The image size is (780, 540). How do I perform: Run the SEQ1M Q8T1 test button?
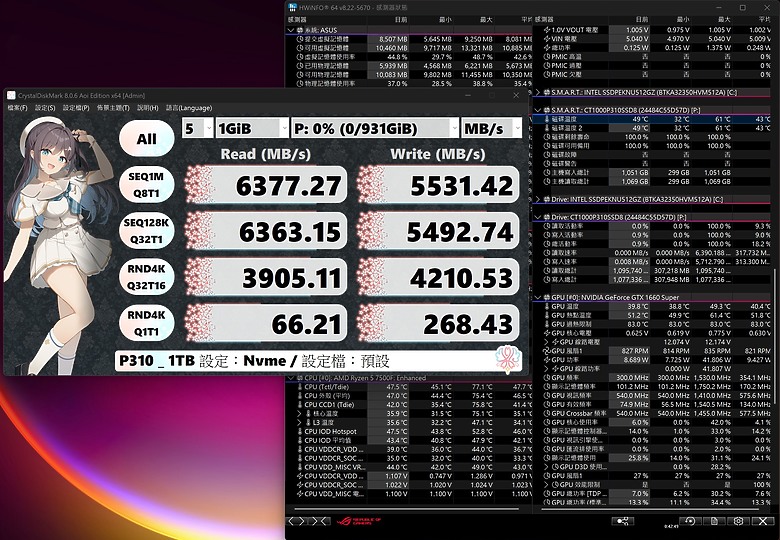tap(147, 184)
